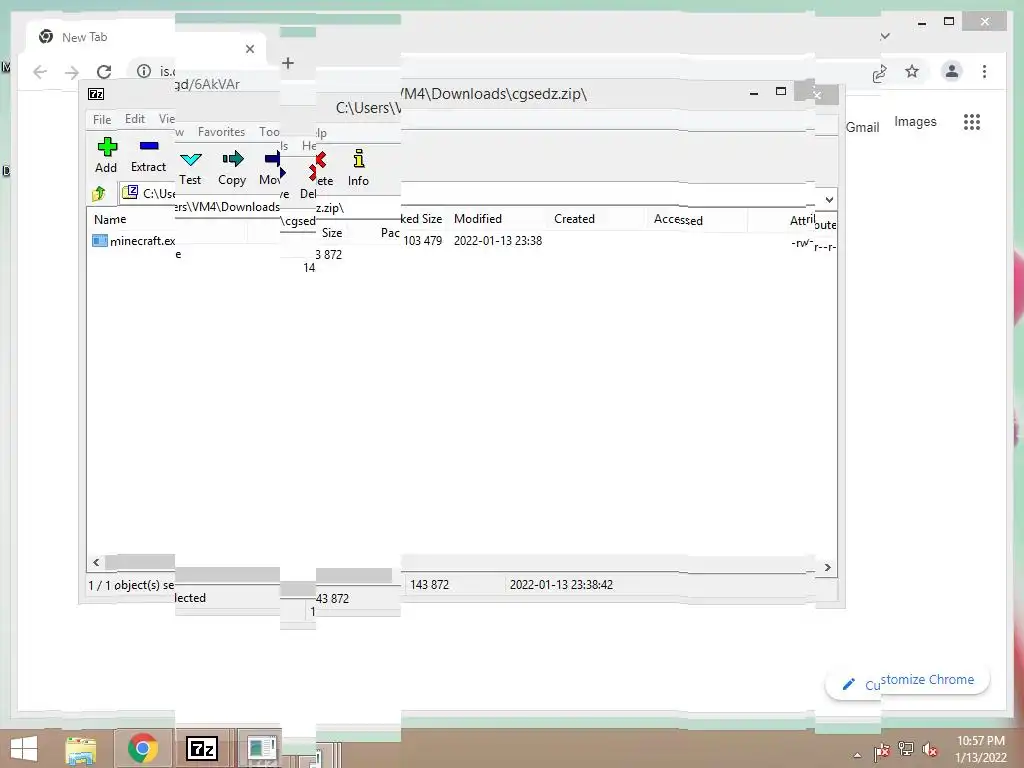The width and height of the screenshot is (1024, 768).
Task: Open the Google apps grid
Action: (x=972, y=121)
